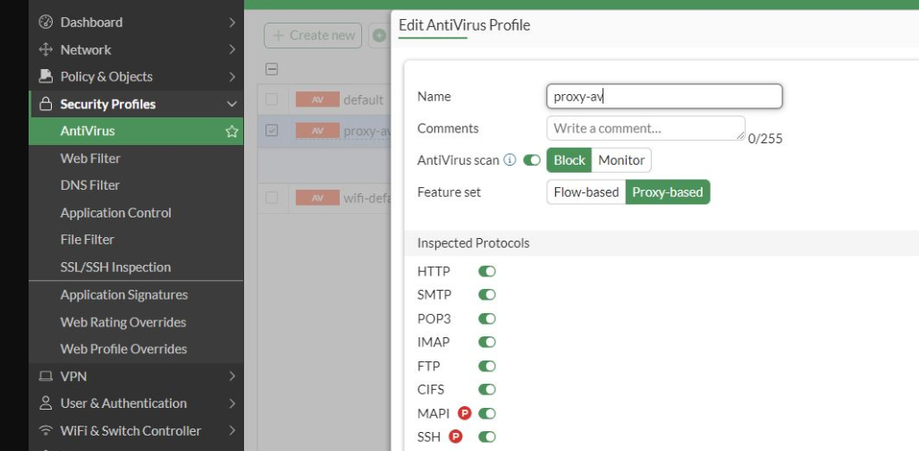The image size is (919, 451).
Task: Open the Web Filter menu item
Action: click(90, 158)
